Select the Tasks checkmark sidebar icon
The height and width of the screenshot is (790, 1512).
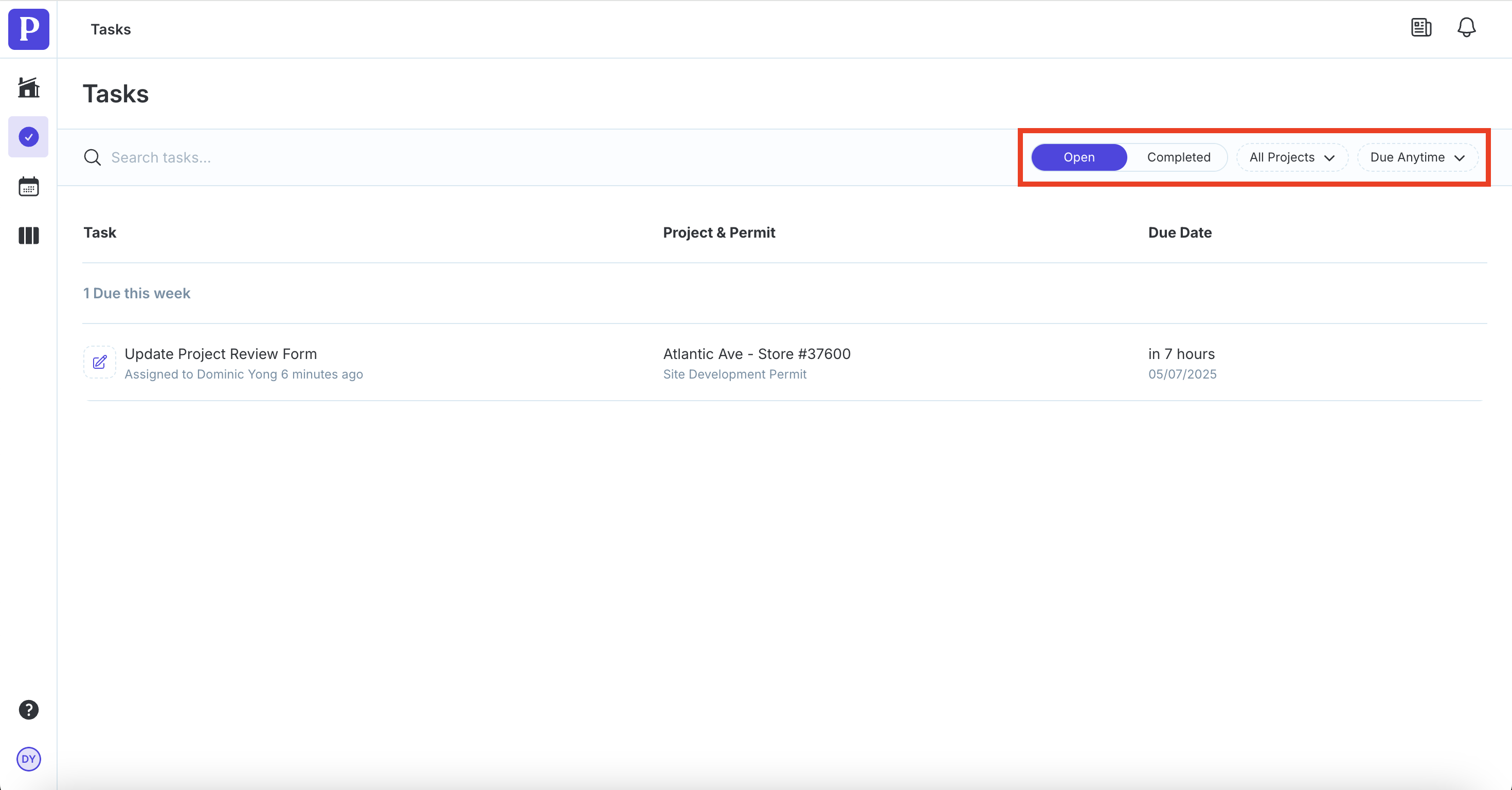coord(28,137)
